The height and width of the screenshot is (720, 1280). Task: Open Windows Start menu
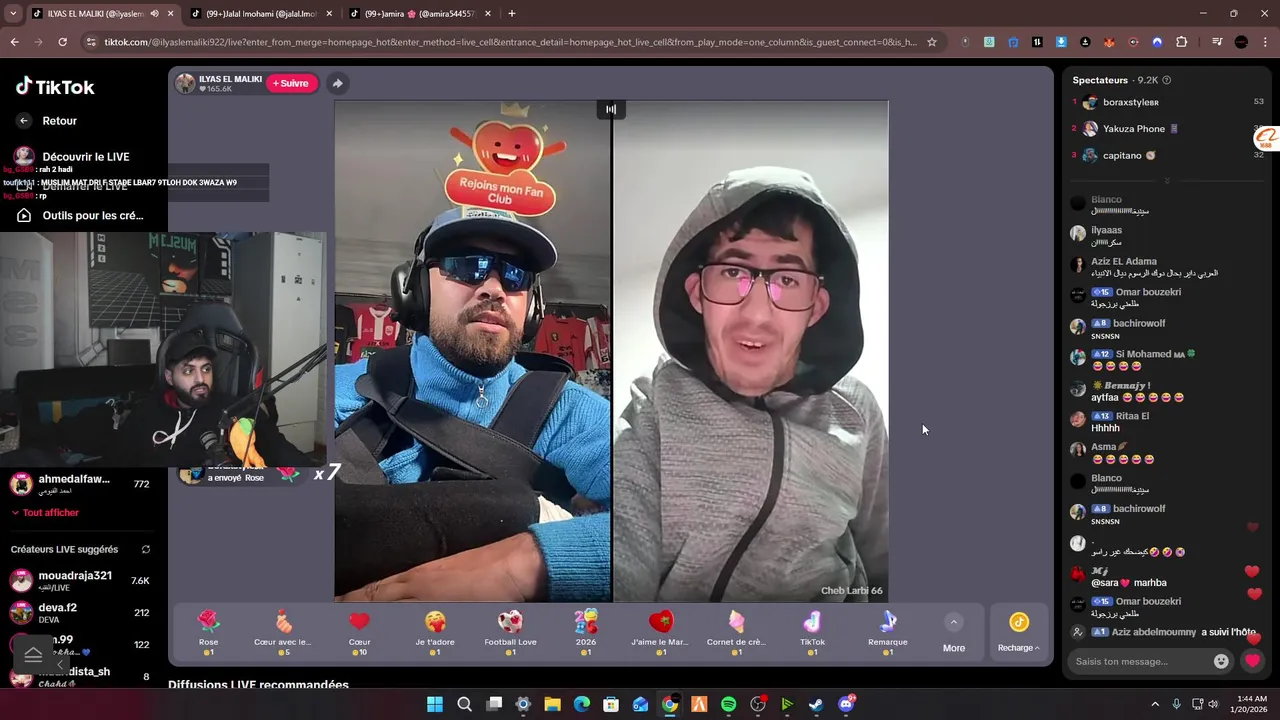point(435,704)
